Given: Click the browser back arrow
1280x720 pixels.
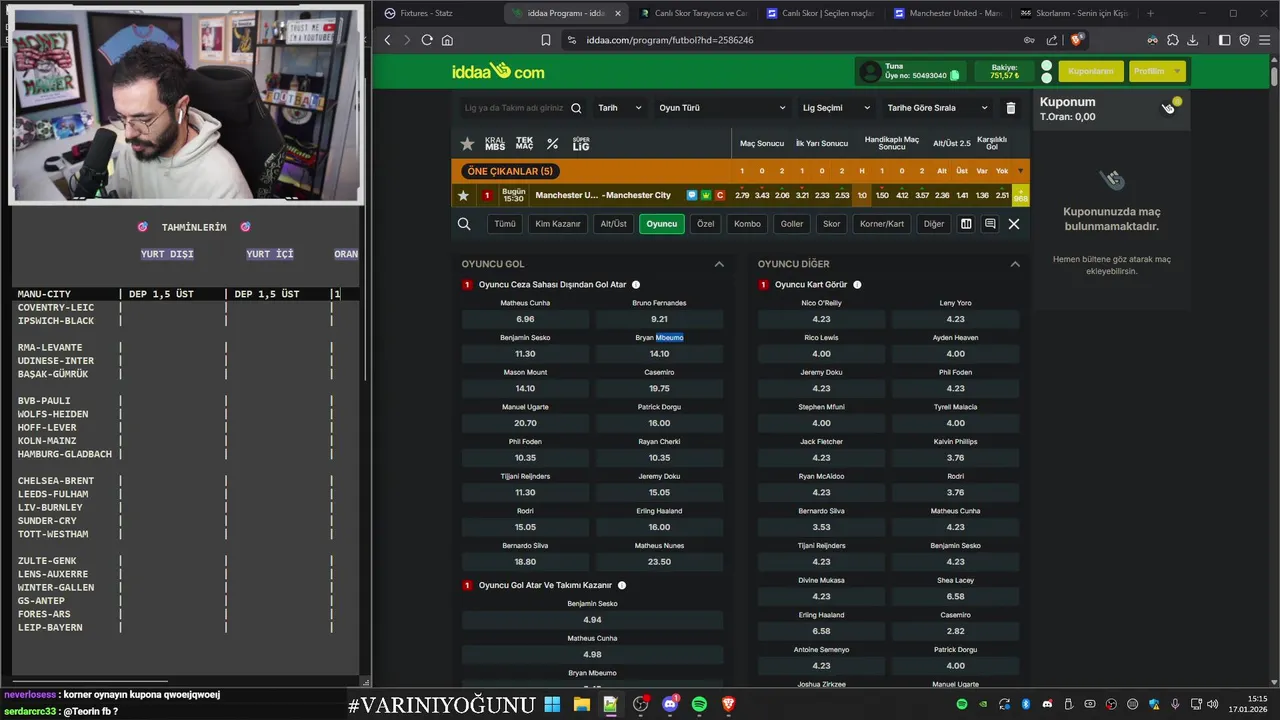Looking at the screenshot, I should point(388,40).
